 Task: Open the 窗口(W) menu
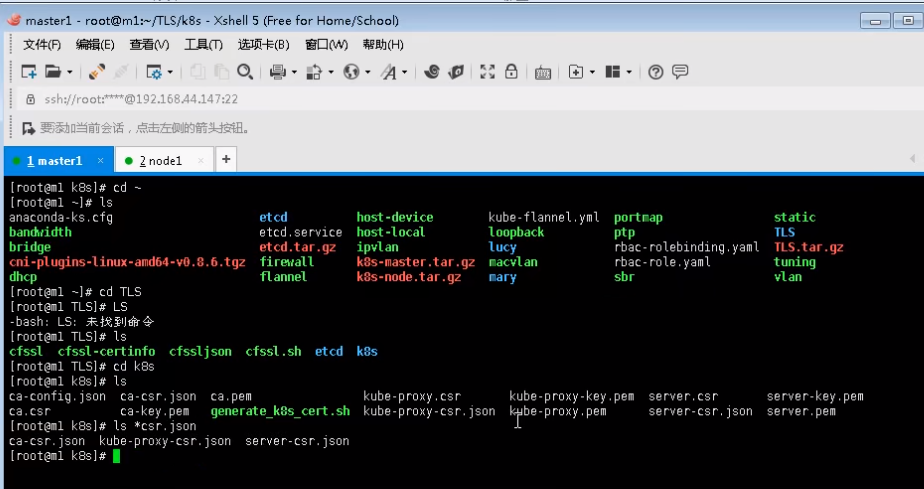click(x=326, y=45)
